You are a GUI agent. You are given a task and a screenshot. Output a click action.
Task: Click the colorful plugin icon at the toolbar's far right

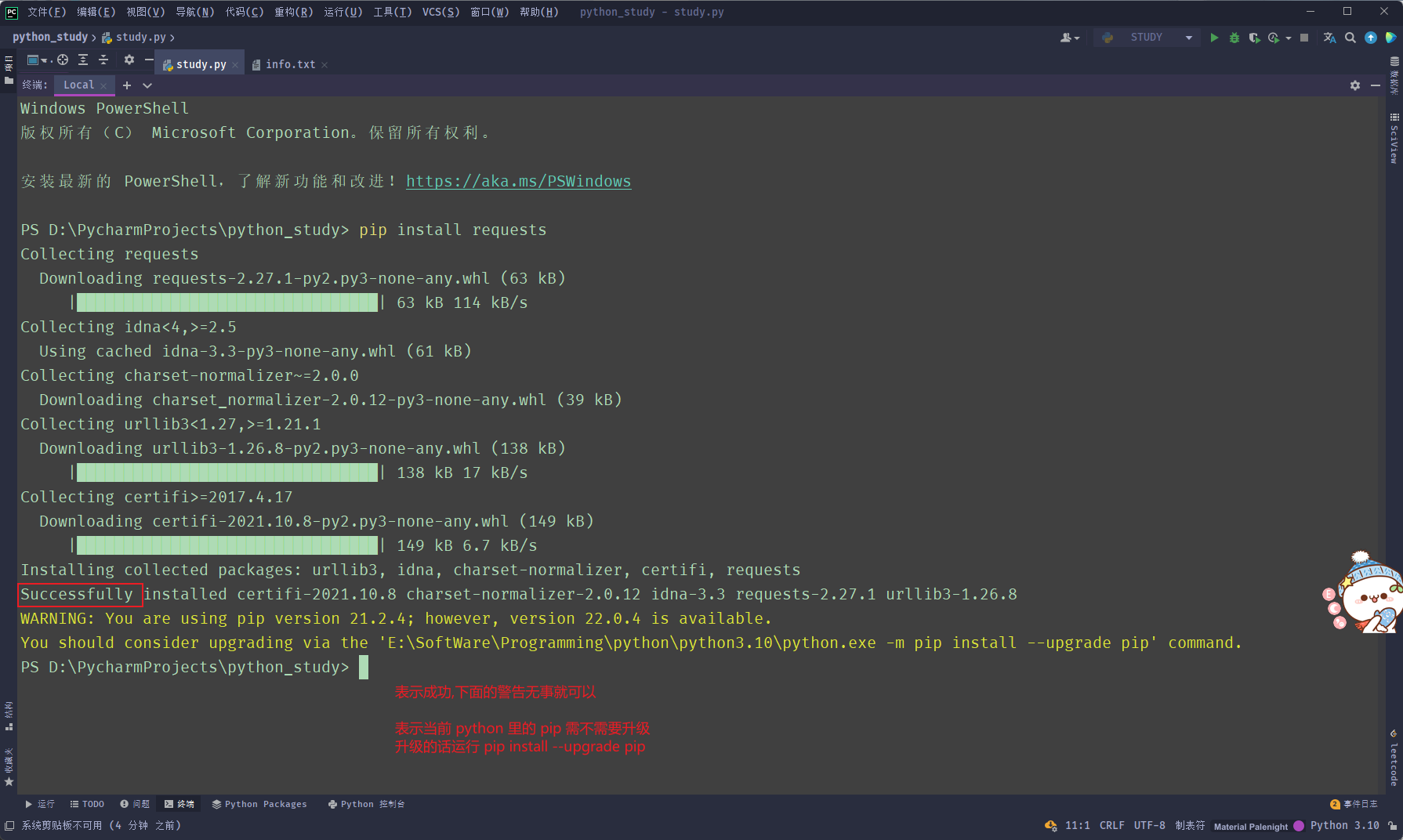point(1390,38)
